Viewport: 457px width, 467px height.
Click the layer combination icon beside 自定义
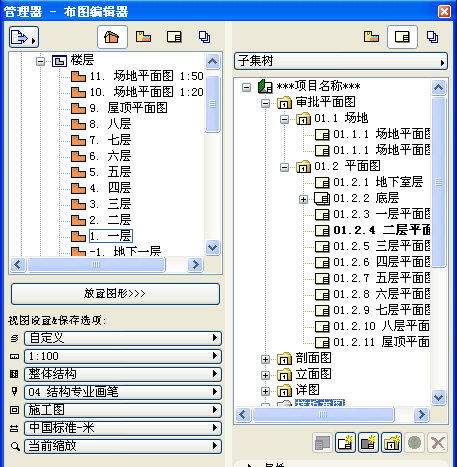pos(14,339)
